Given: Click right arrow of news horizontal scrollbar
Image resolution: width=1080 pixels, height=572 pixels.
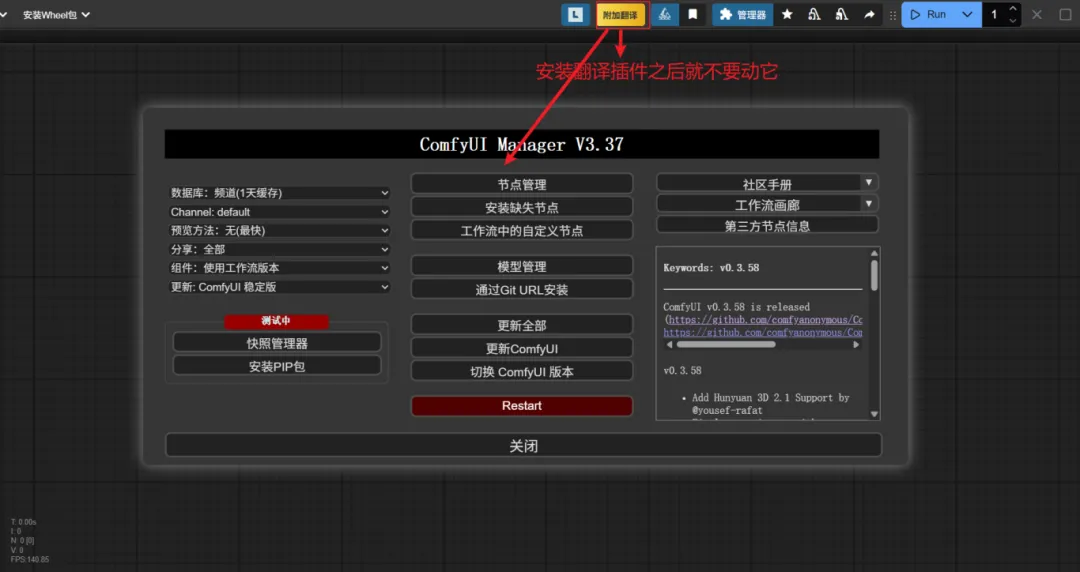Looking at the screenshot, I should coord(856,345).
